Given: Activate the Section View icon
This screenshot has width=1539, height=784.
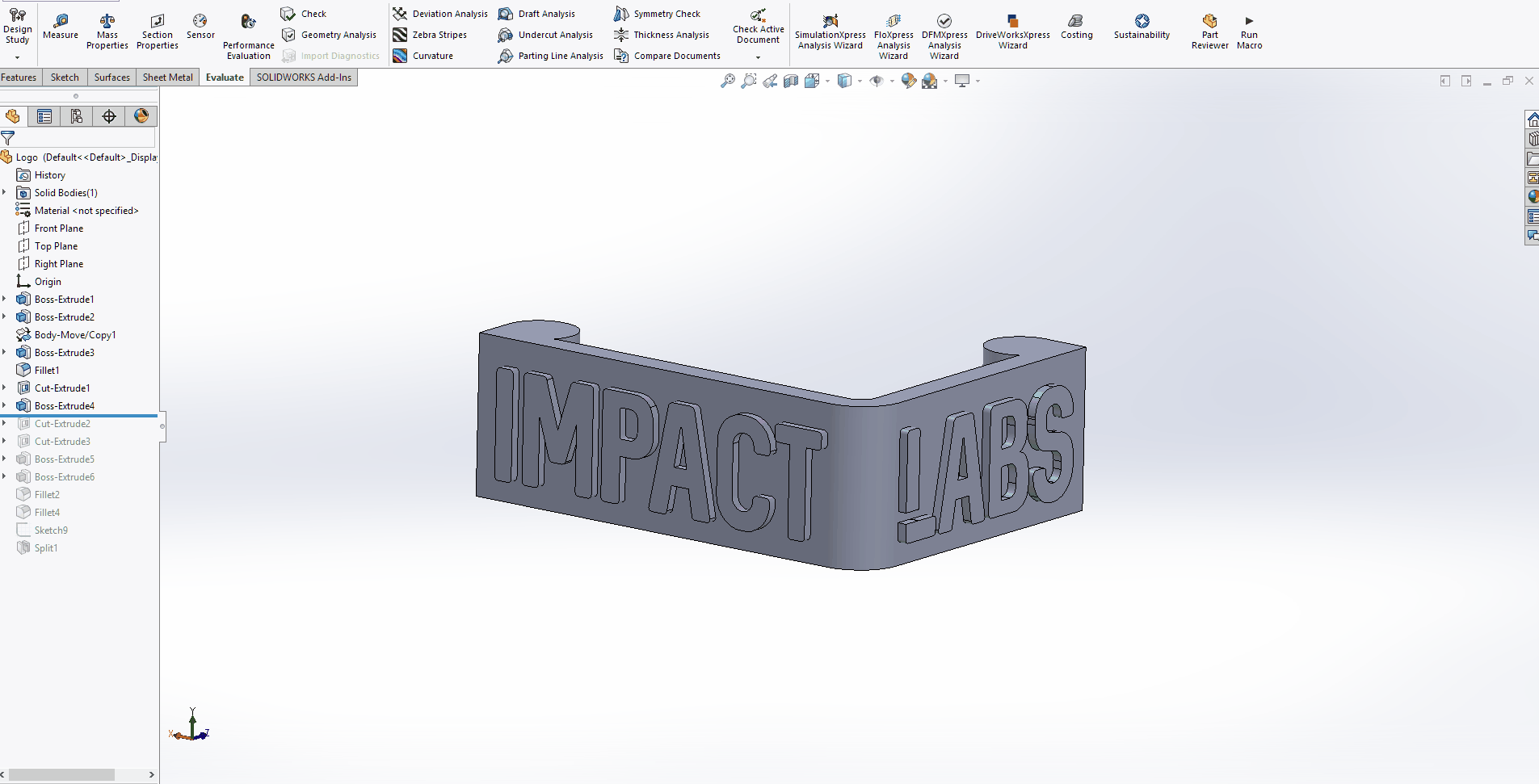Looking at the screenshot, I should pyautogui.click(x=791, y=81).
